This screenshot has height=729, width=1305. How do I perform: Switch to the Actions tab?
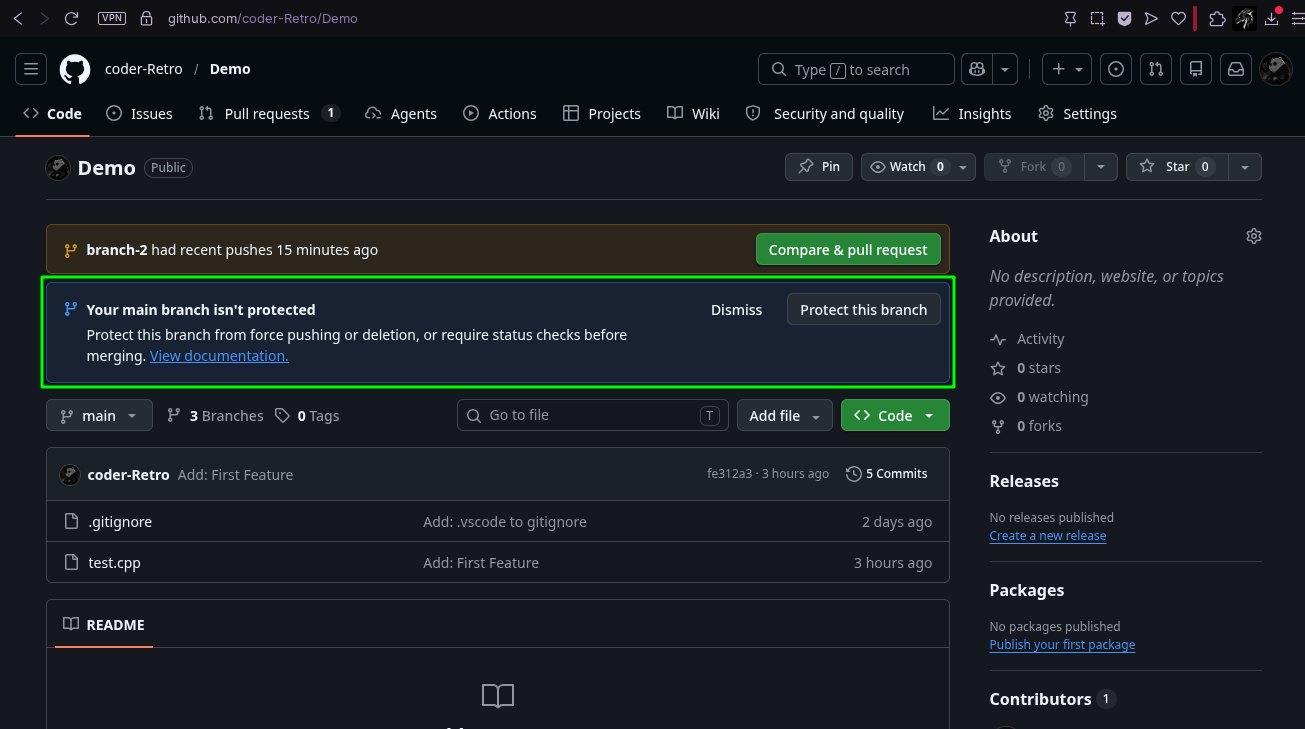(x=500, y=114)
